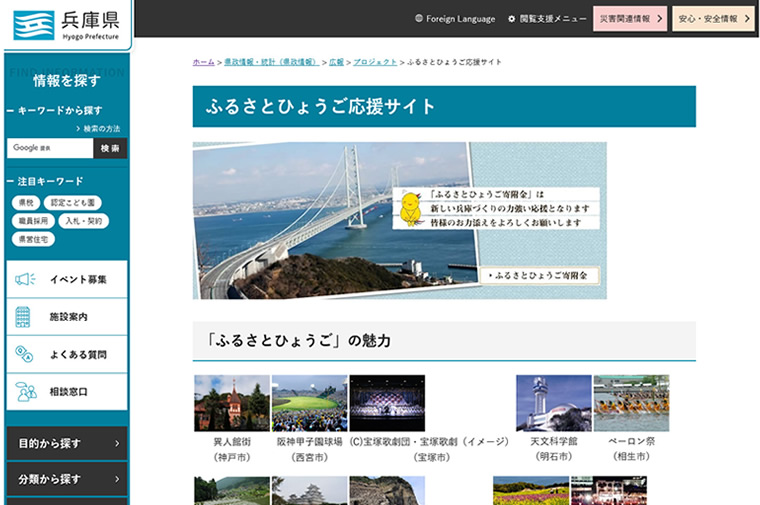Click the building icon for 施設案内
This screenshot has width=760, height=505.
click(24, 317)
